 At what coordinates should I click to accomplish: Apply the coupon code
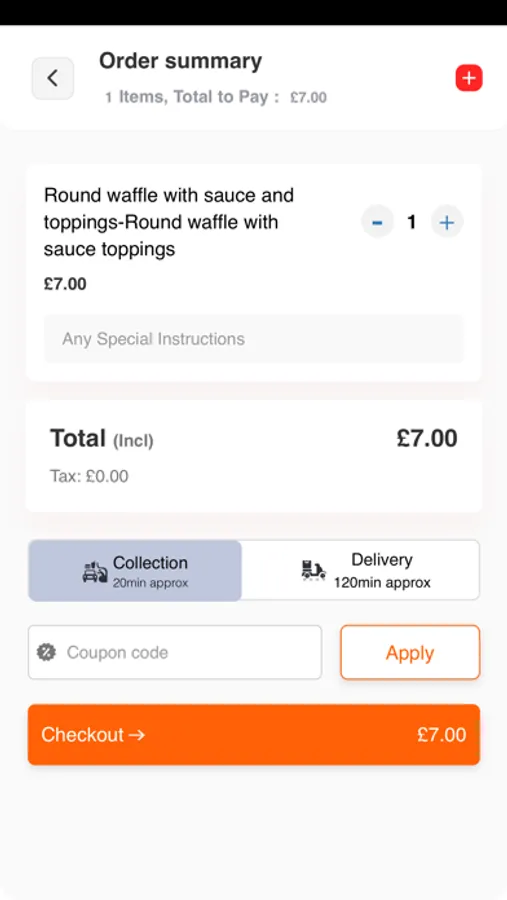410,653
